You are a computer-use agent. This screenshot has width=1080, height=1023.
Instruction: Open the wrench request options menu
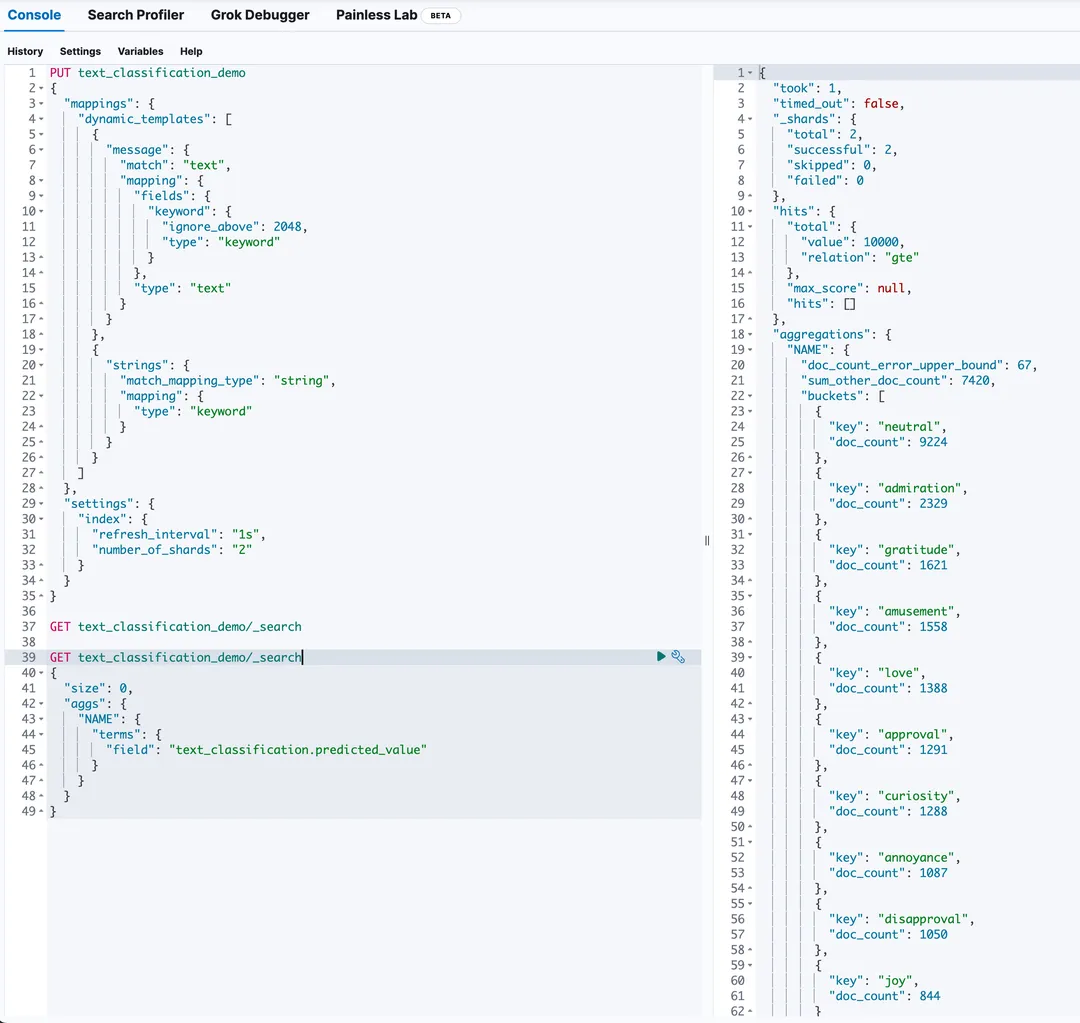[x=678, y=657]
